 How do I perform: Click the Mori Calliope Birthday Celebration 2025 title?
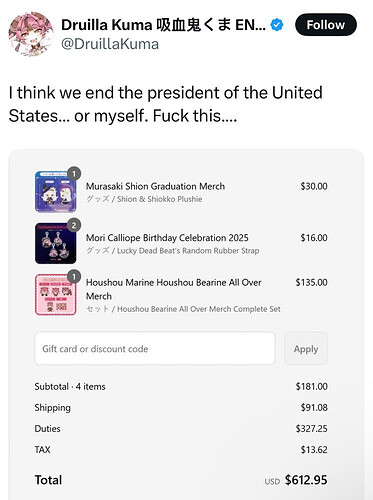(167, 238)
